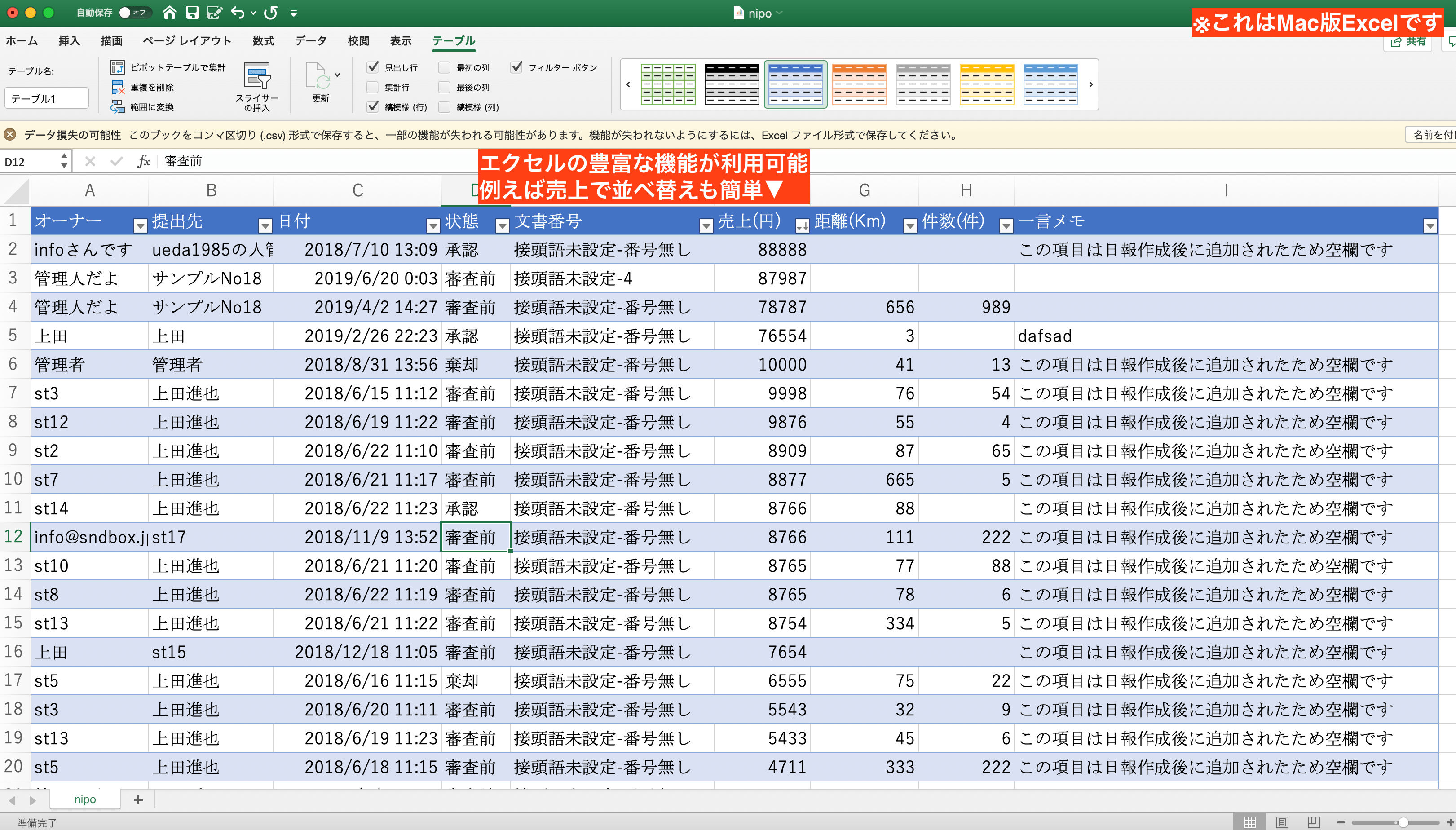Image resolution: width=1456 pixels, height=830 pixels.
Task: Click the Save floppy disk icon
Action: [192, 13]
